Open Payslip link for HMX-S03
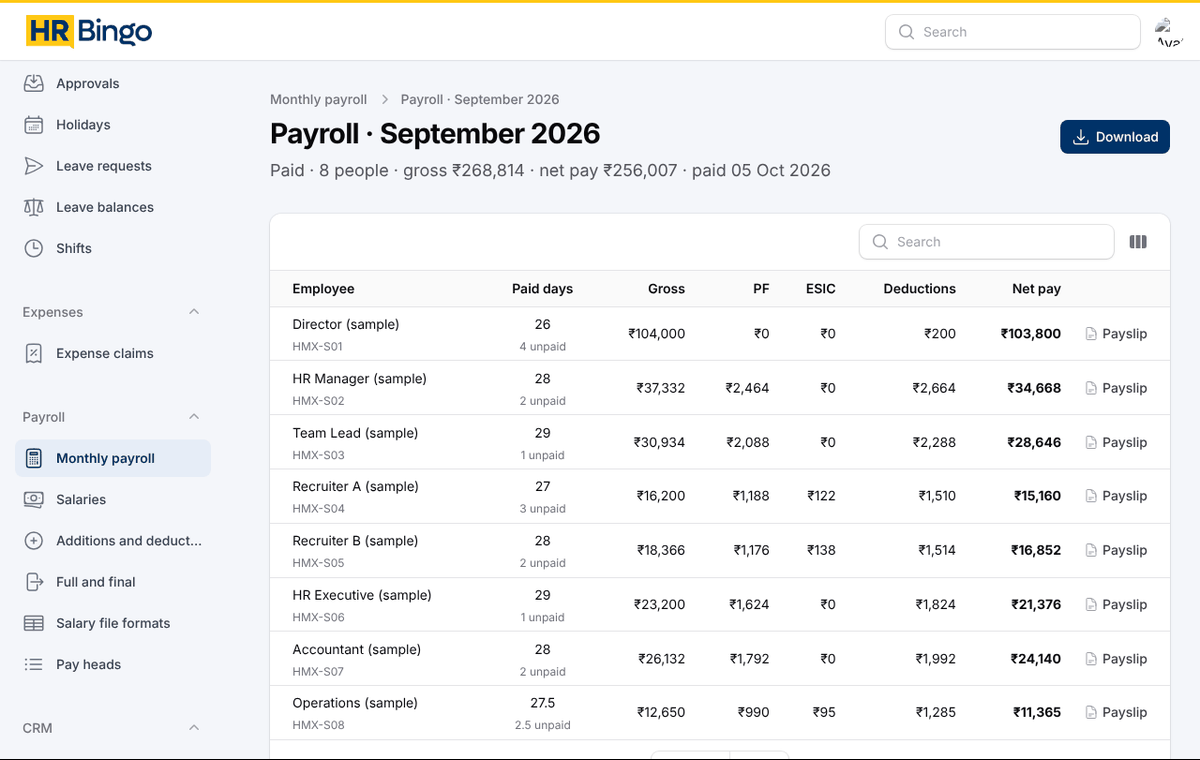 1116,442
